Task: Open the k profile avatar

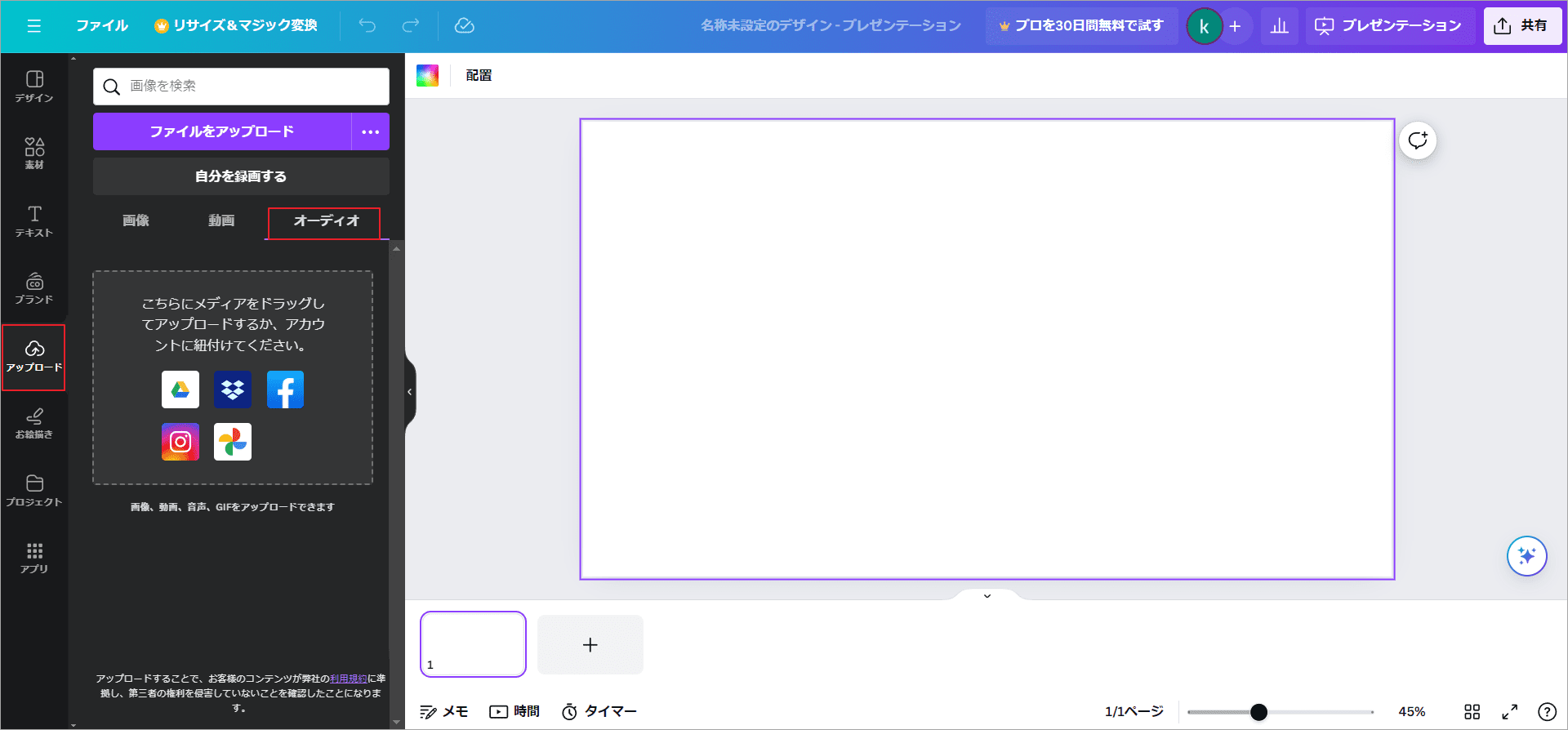Action: pos(1204,26)
